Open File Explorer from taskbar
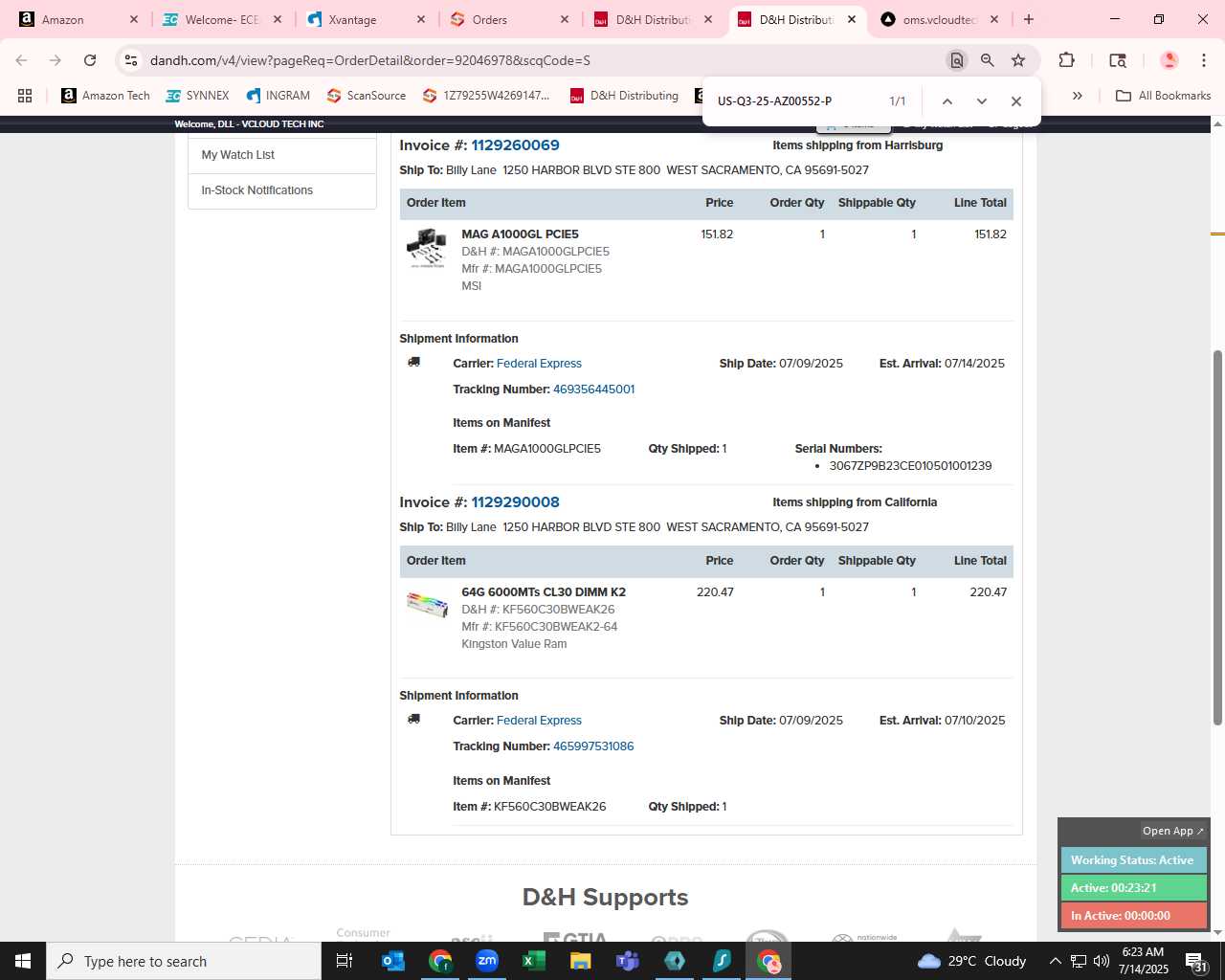This screenshot has height=980, width=1225. 581,961
